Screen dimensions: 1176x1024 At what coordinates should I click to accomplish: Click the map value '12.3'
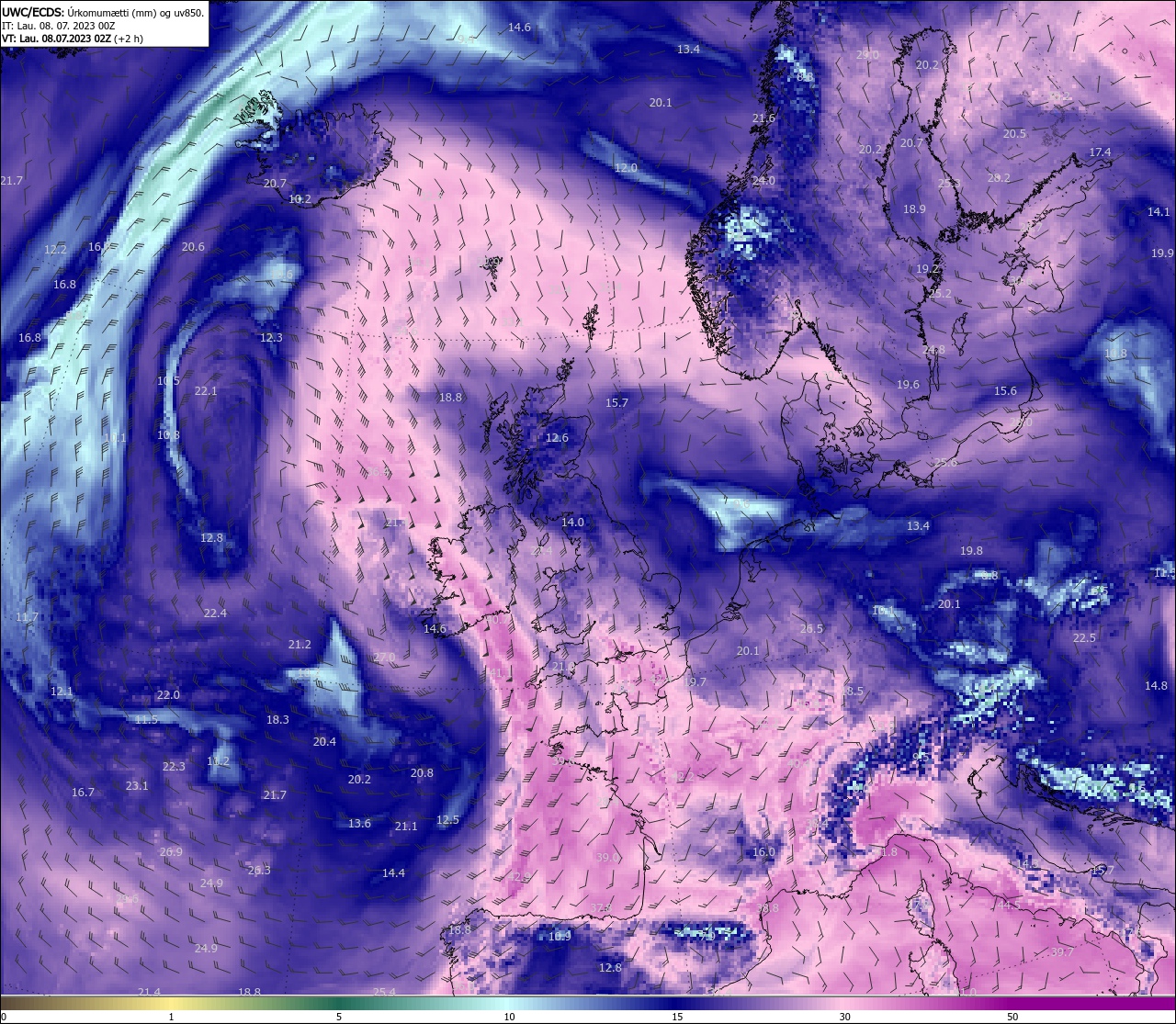(x=271, y=338)
